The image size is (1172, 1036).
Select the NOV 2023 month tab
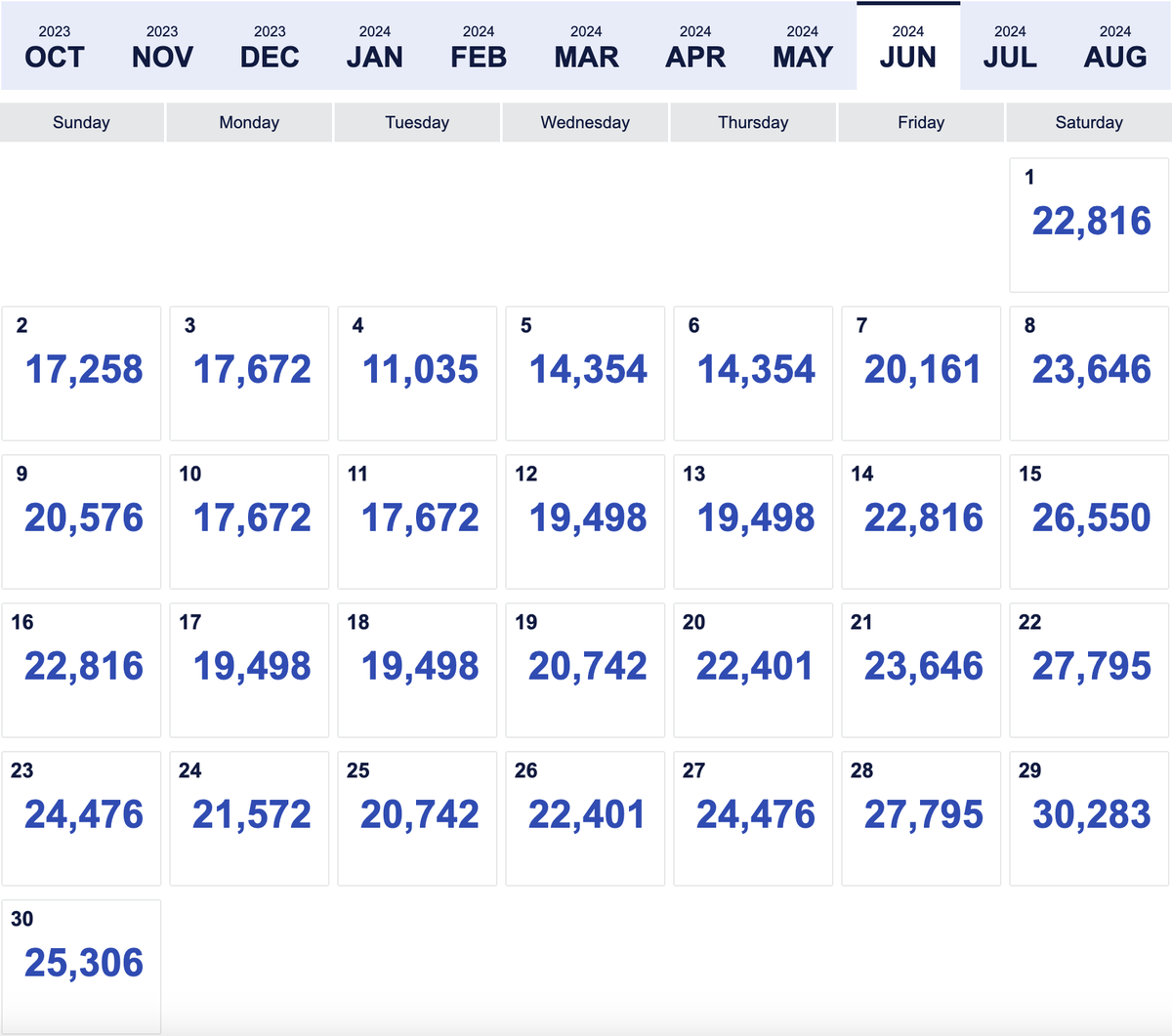[x=162, y=44]
